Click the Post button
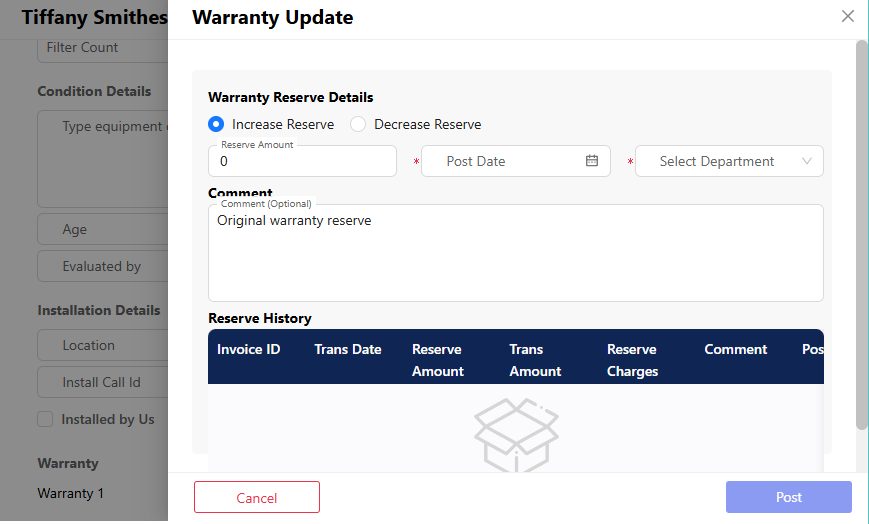This screenshot has width=869, height=524. [789, 497]
